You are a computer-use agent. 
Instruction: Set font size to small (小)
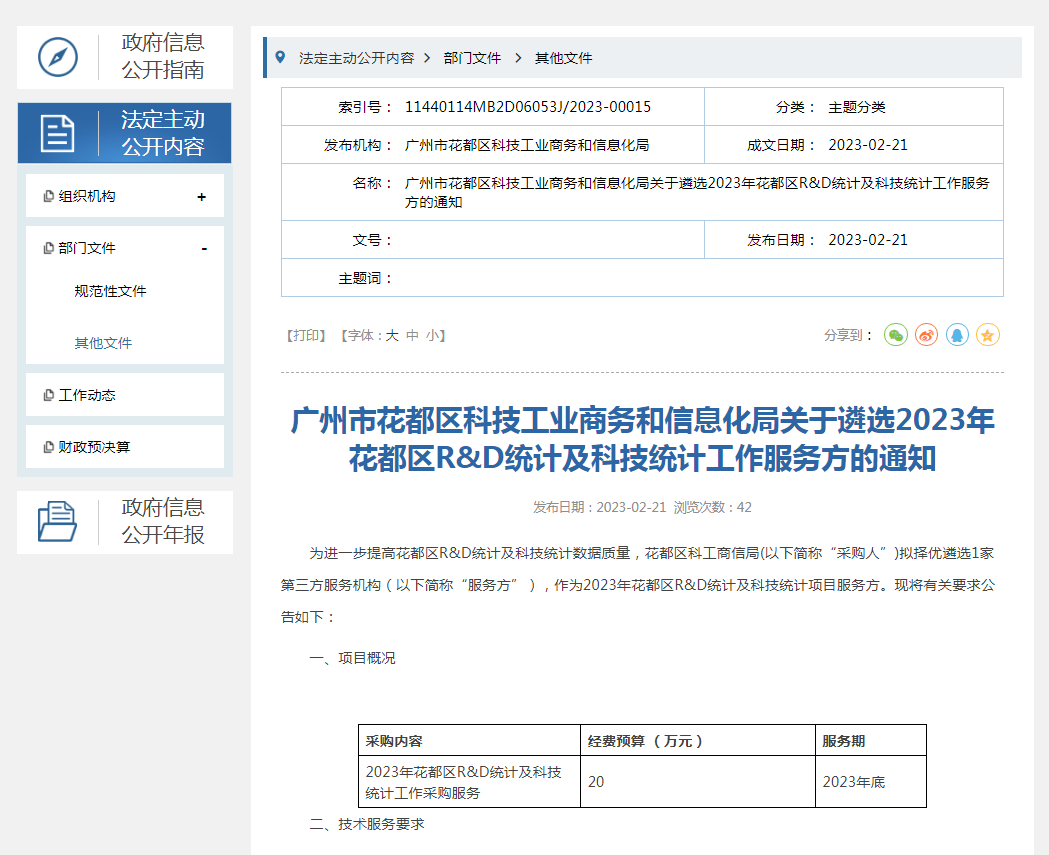(431, 336)
